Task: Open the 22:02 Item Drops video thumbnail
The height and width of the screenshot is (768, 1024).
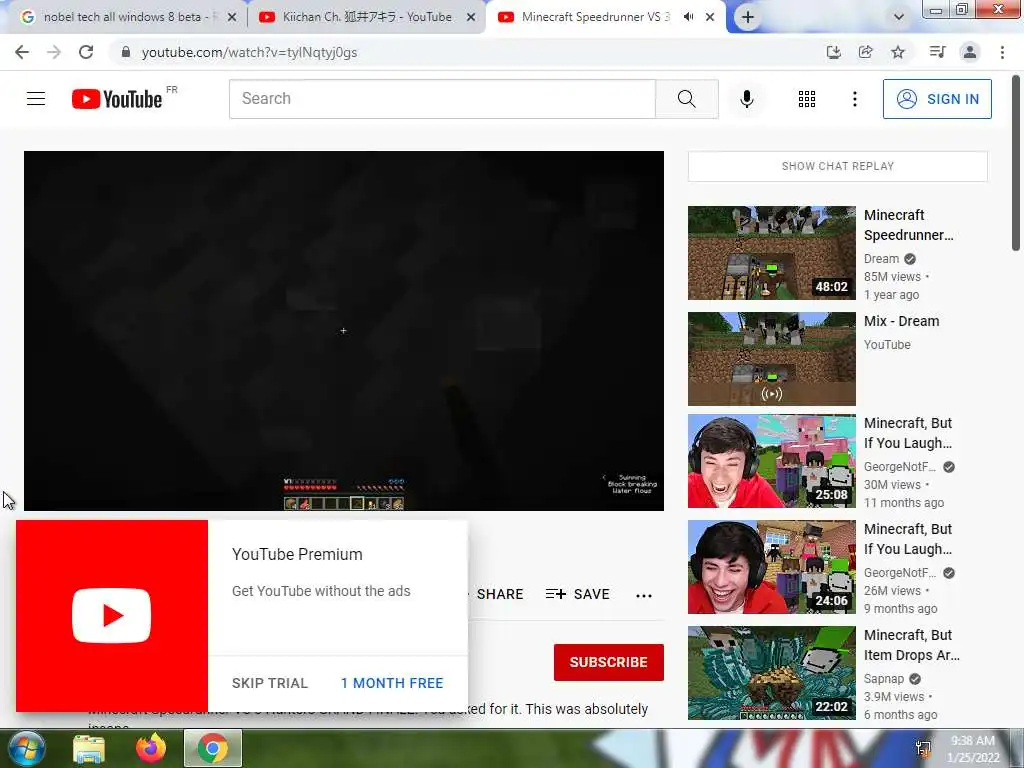Action: point(772,673)
